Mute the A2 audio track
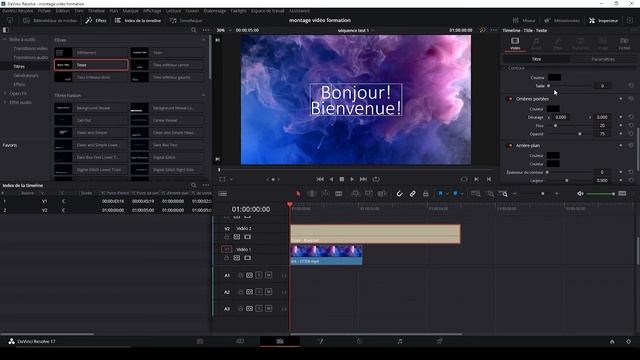640x360 pixels. click(x=268, y=292)
